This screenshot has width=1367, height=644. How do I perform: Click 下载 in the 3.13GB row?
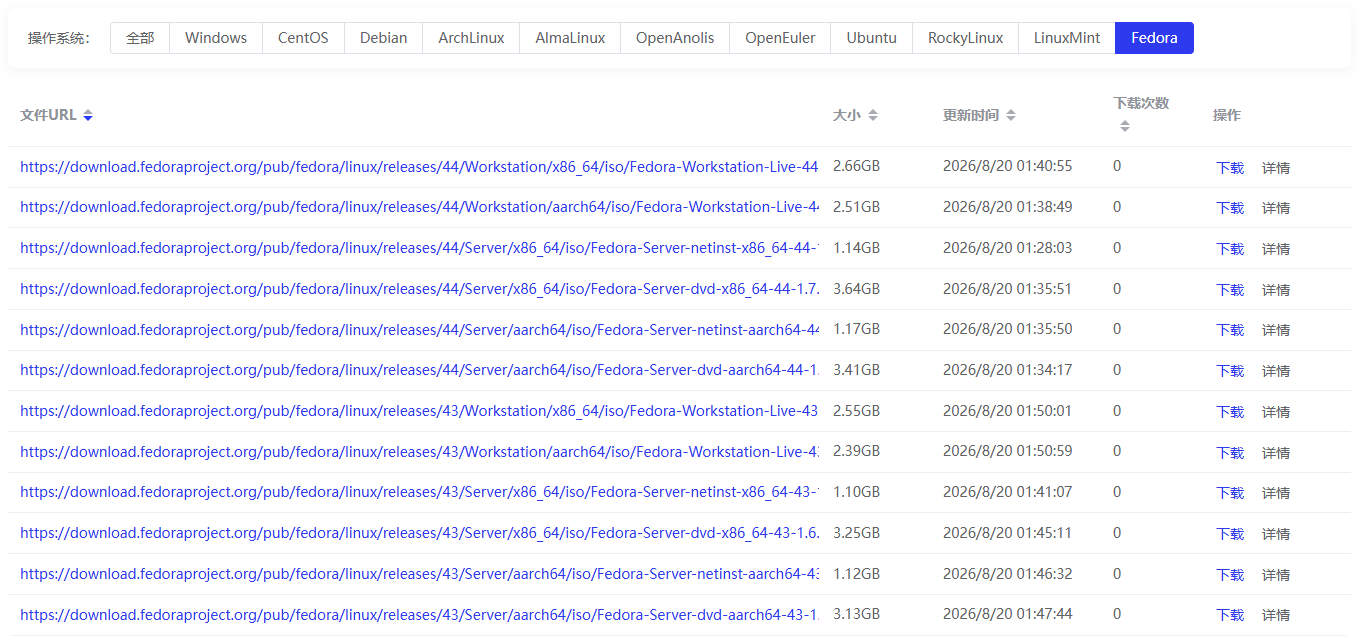coord(1230,615)
